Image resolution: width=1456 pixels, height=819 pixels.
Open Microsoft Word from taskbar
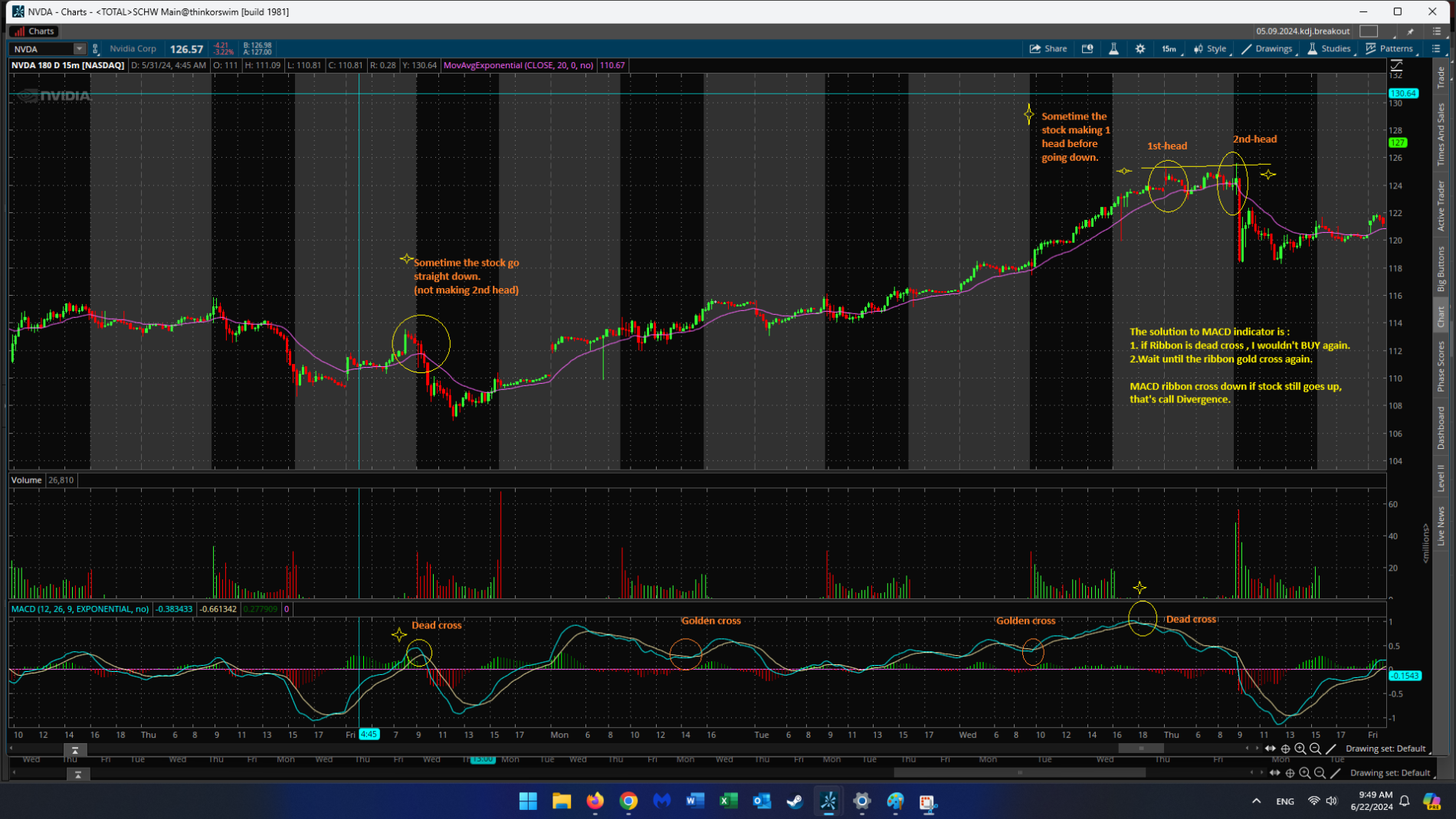[x=695, y=801]
